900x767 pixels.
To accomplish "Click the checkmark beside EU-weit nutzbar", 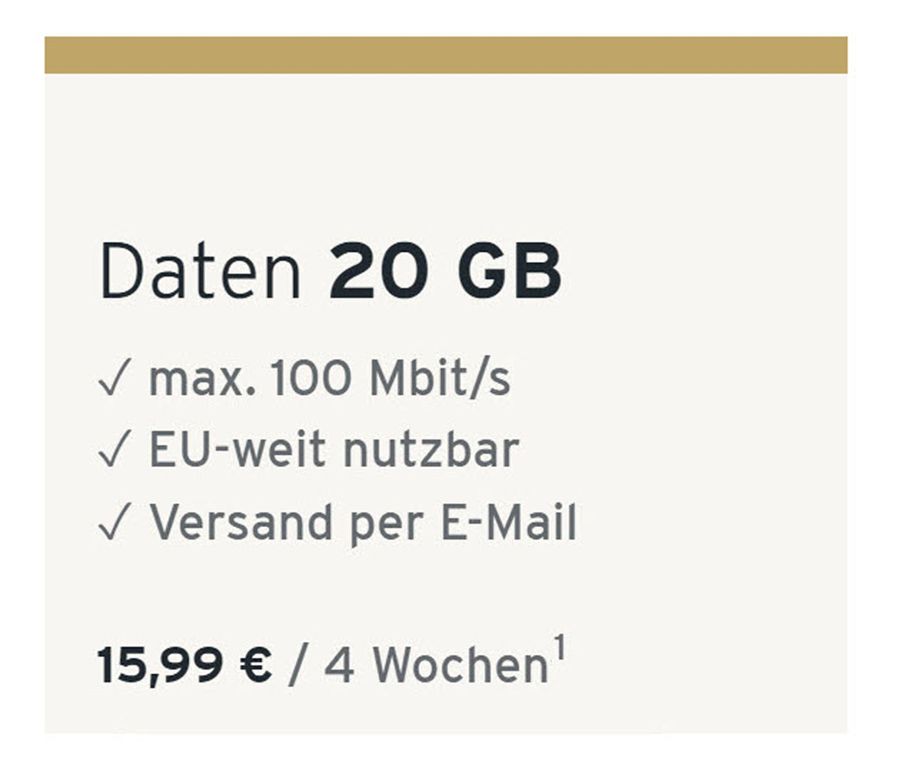I will click(x=114, y=450).
